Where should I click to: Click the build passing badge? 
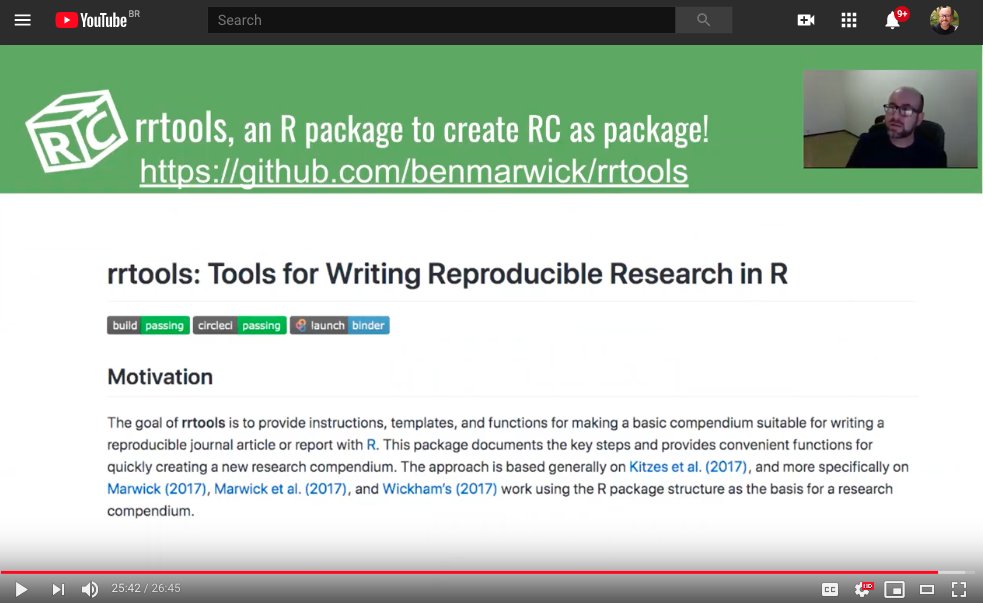pos(148,325)
